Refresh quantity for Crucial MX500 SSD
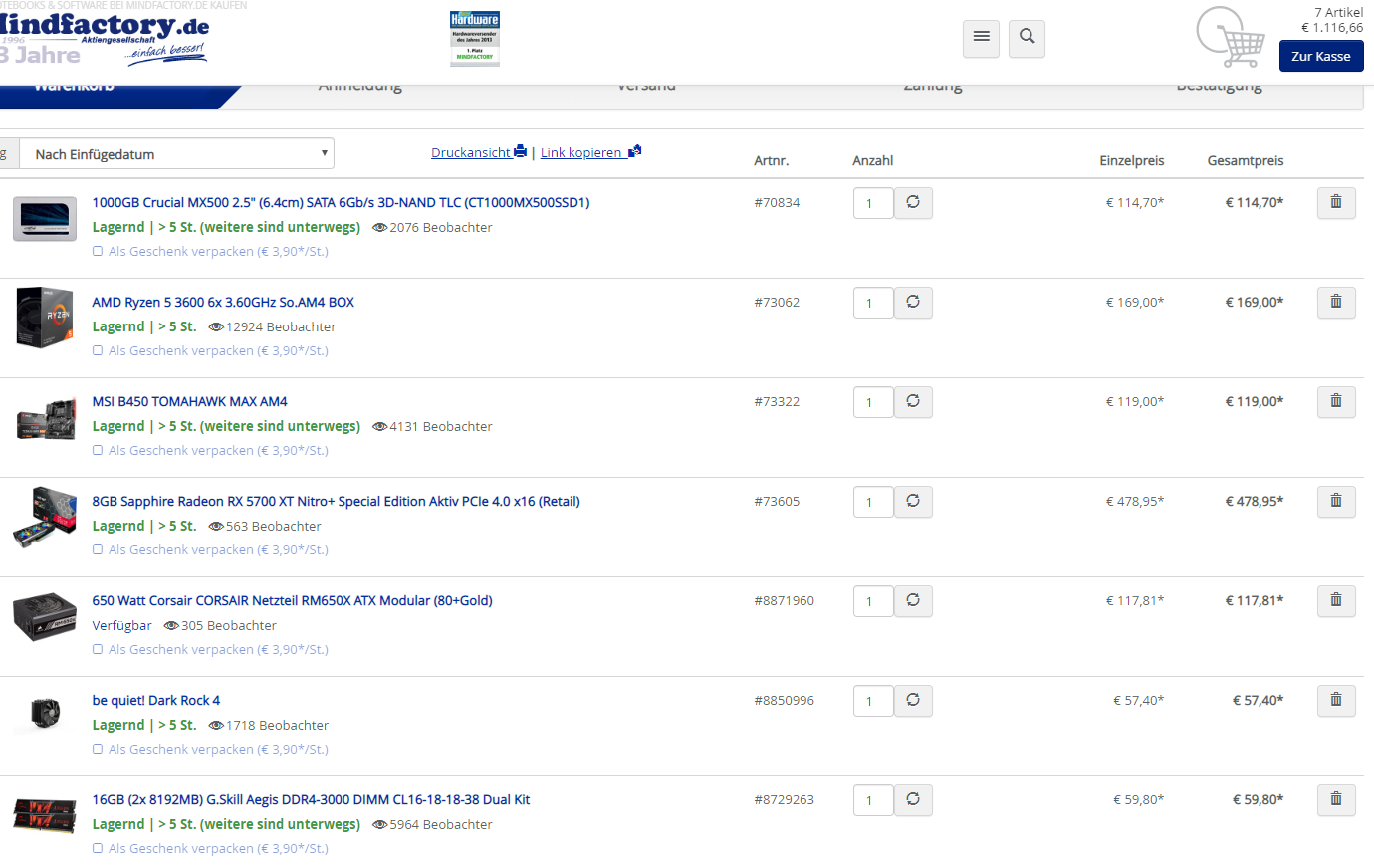The width and height of the screenshot is (1374, 868). (913, 202)
